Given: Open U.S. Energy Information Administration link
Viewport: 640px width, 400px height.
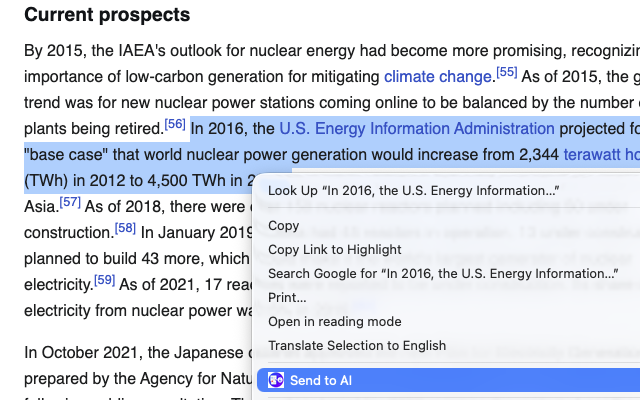Looking at the screenshot, I should tap(417, 129).
